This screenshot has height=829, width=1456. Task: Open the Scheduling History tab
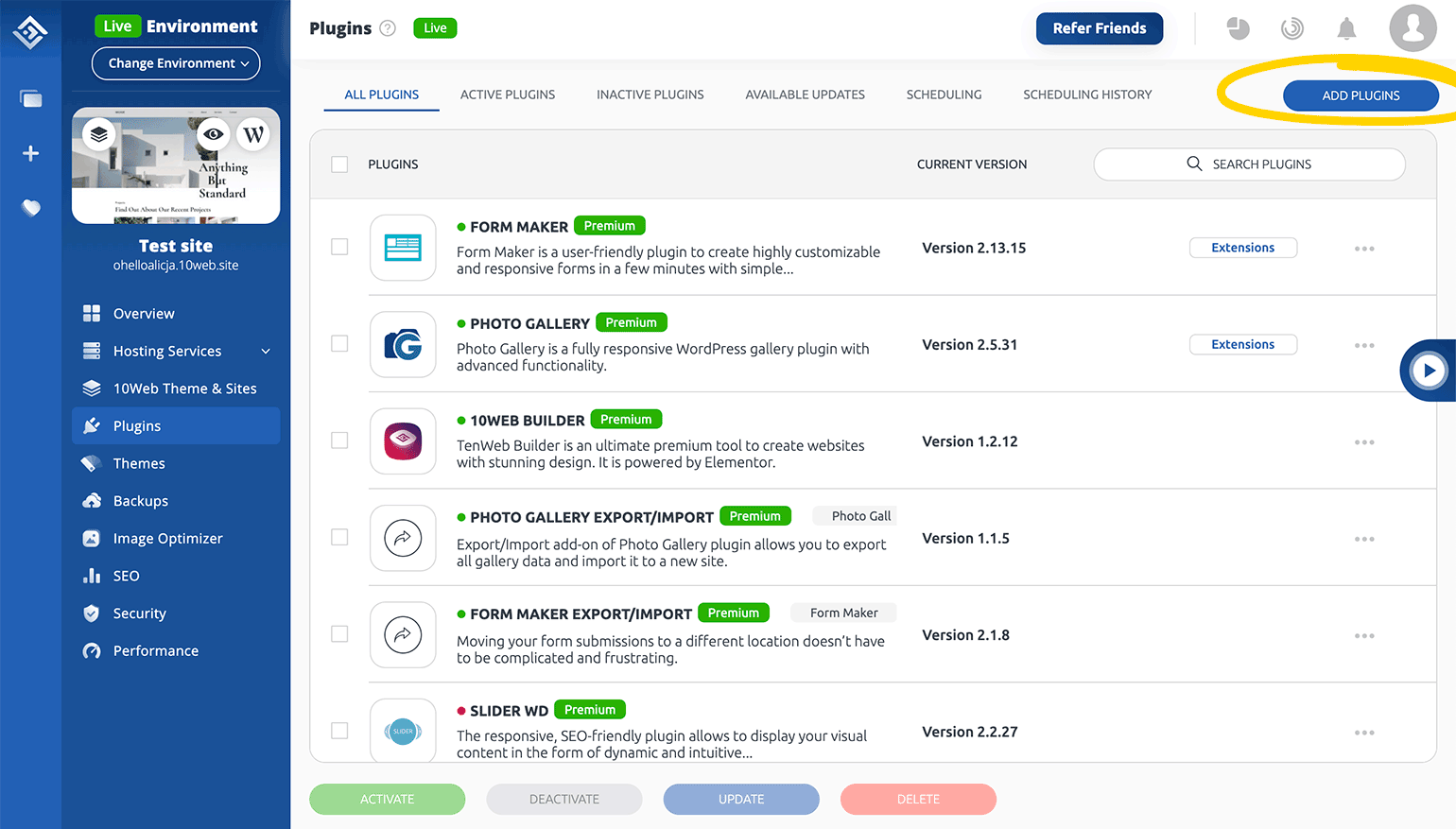coord(1087,95)
